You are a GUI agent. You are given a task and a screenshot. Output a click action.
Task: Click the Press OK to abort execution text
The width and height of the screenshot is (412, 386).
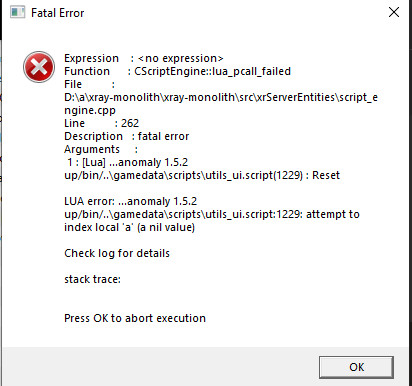pos(135,318)
